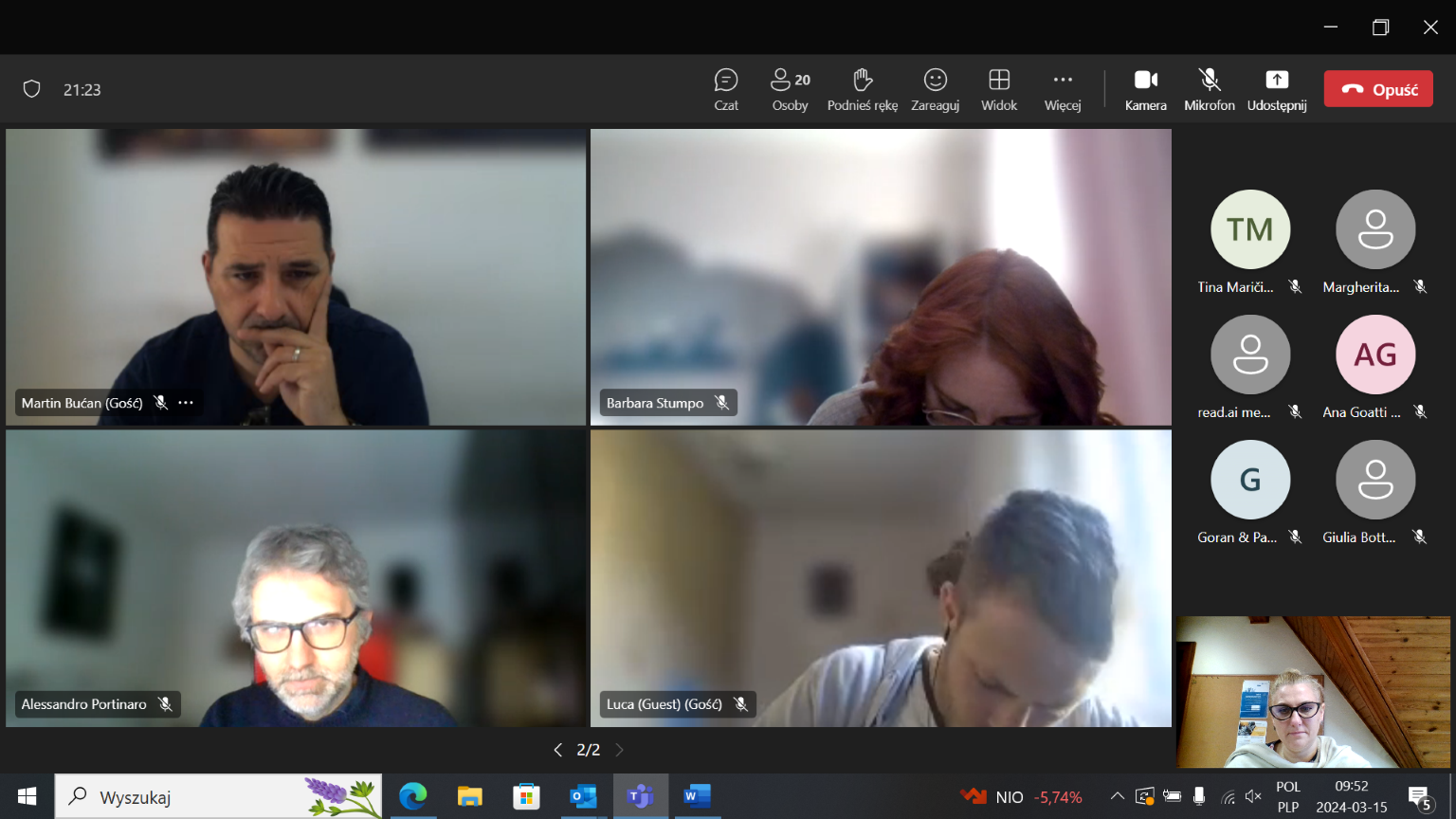Show the Osoby participants list
1456x819 pixels.
790,90
